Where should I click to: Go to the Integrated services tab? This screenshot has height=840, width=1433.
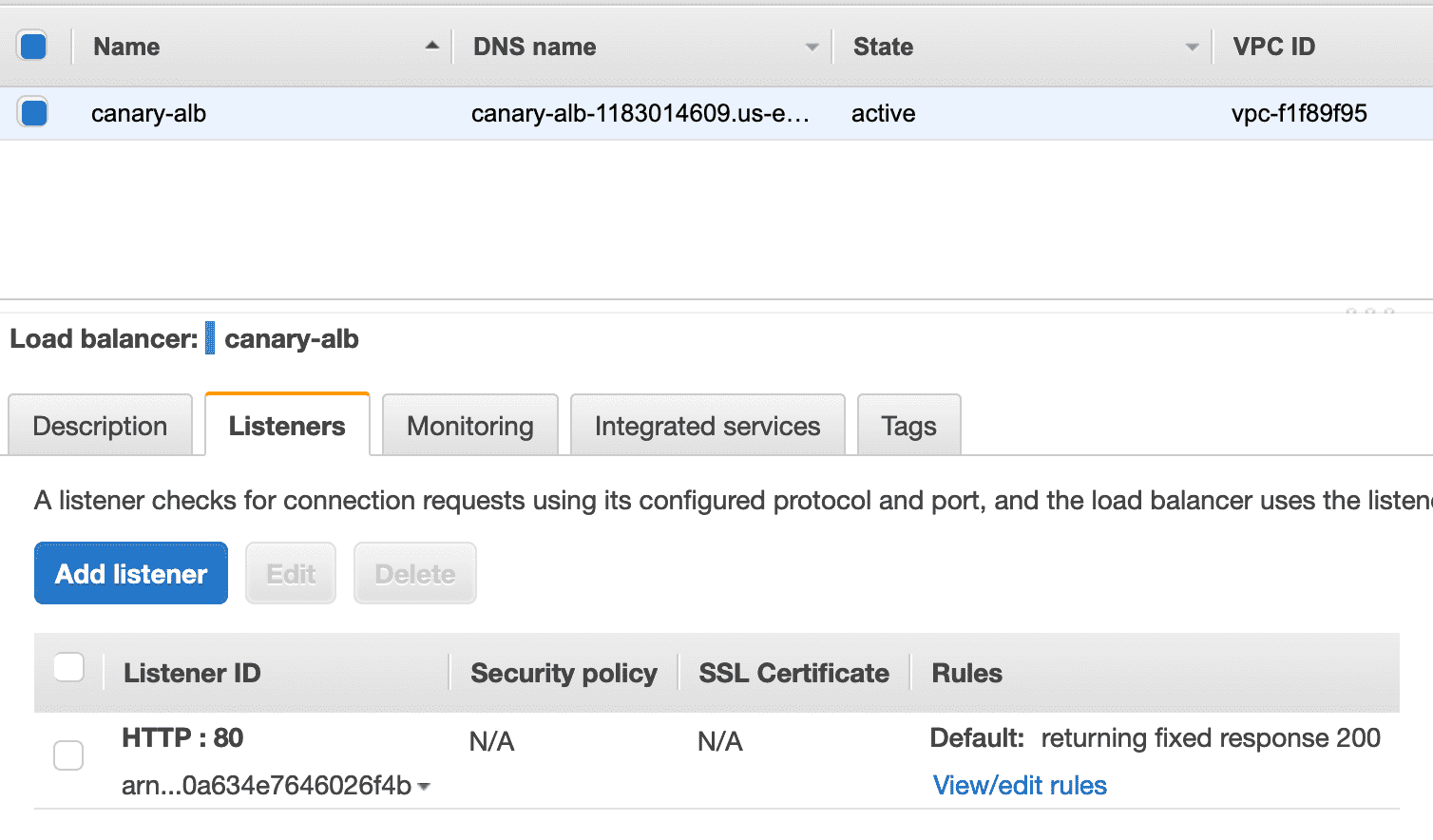pyautogui.click(x=707, y=426)
